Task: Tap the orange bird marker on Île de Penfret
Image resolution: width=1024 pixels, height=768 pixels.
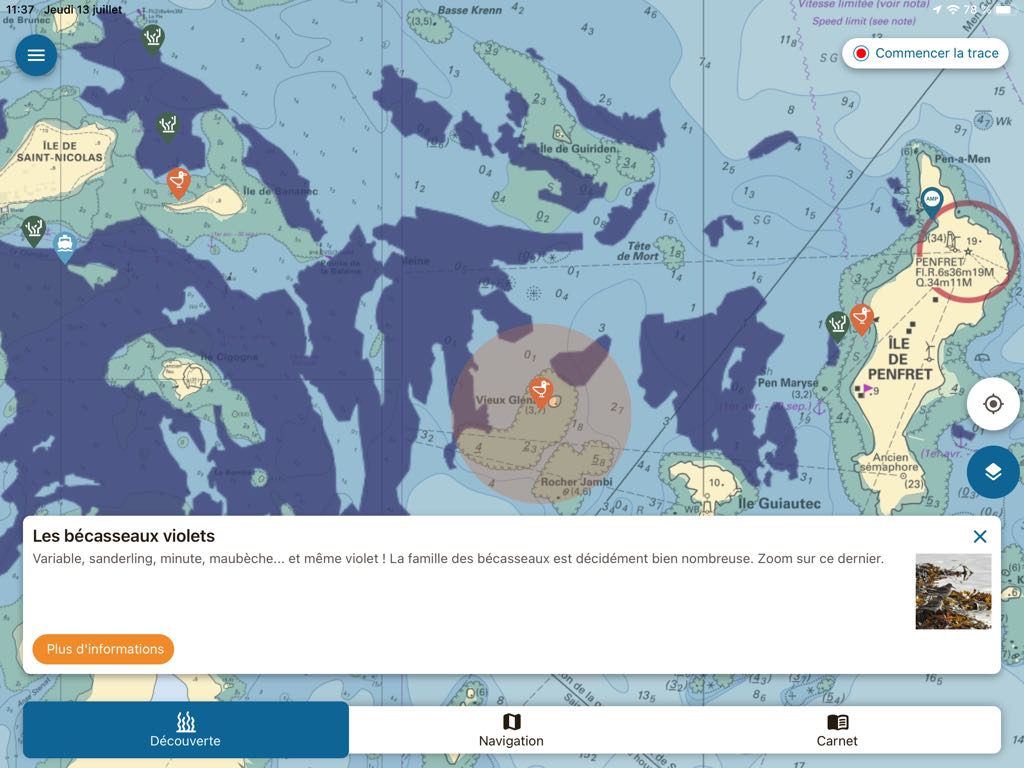Action: coord(862,318)
